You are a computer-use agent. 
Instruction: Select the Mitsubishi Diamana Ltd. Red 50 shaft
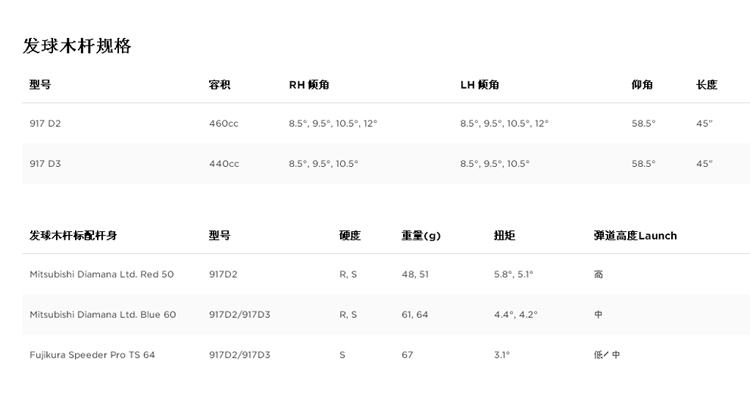coord(101,274)
